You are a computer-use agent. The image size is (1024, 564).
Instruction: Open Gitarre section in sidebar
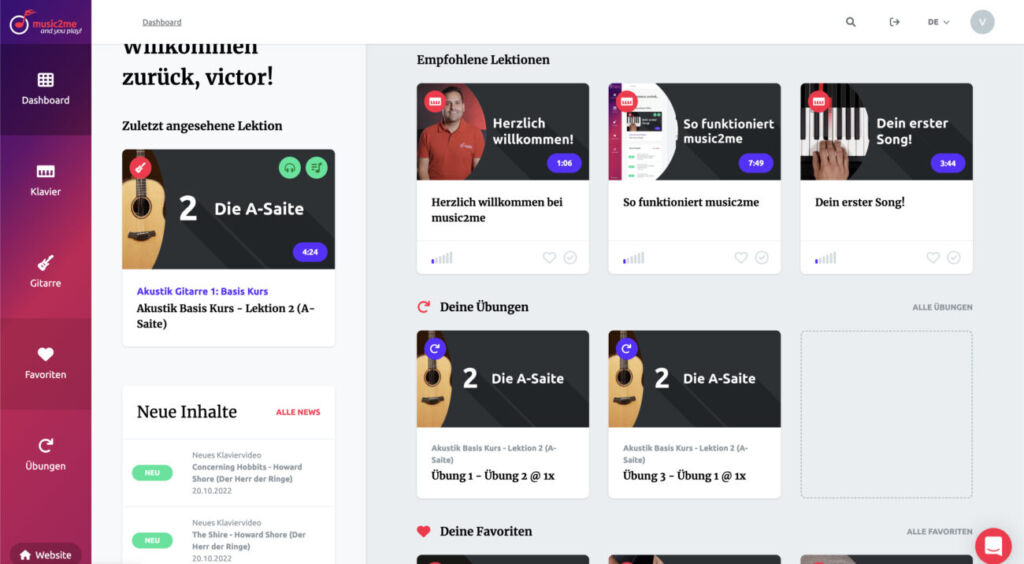45,272
